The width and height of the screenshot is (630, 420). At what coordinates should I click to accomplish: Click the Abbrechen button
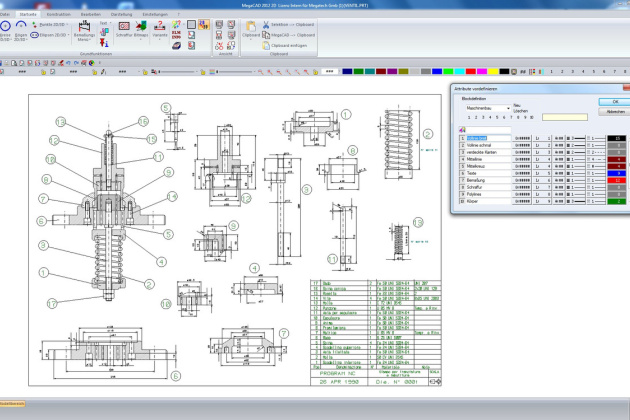(x=614, y=110)
